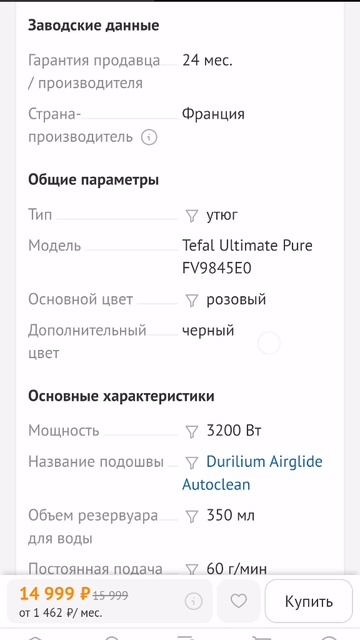Tap the 14 999 ₽ price
Image resolution: width=360 pixels, height=640 pixels.
[54, 594]
